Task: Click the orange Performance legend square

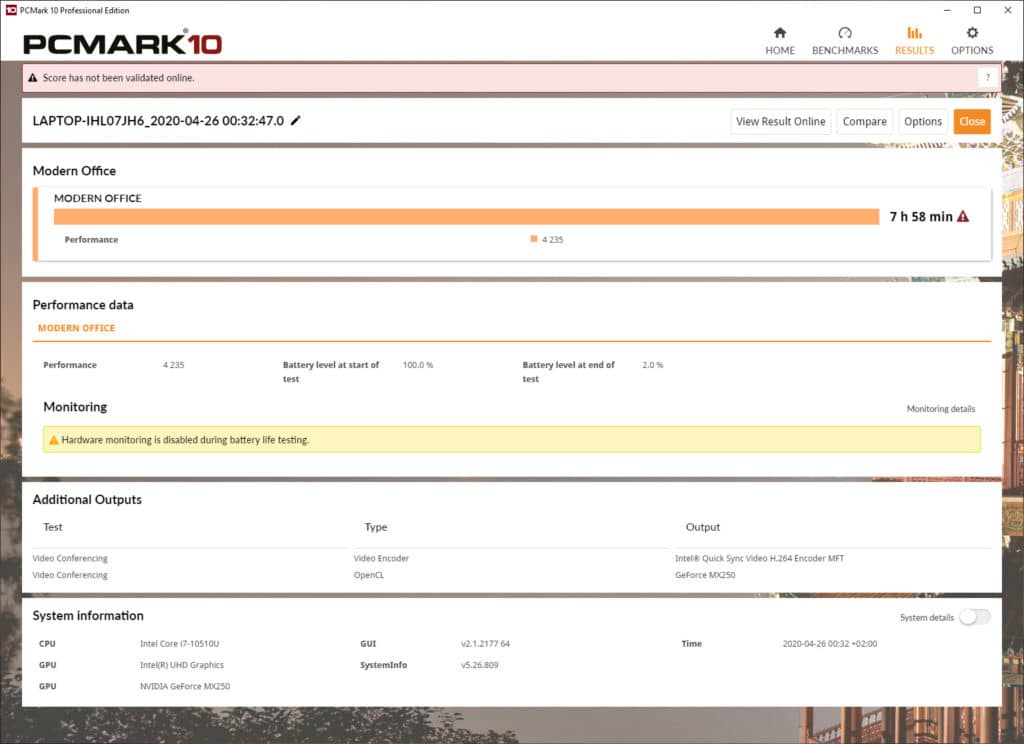Action: 534,239
